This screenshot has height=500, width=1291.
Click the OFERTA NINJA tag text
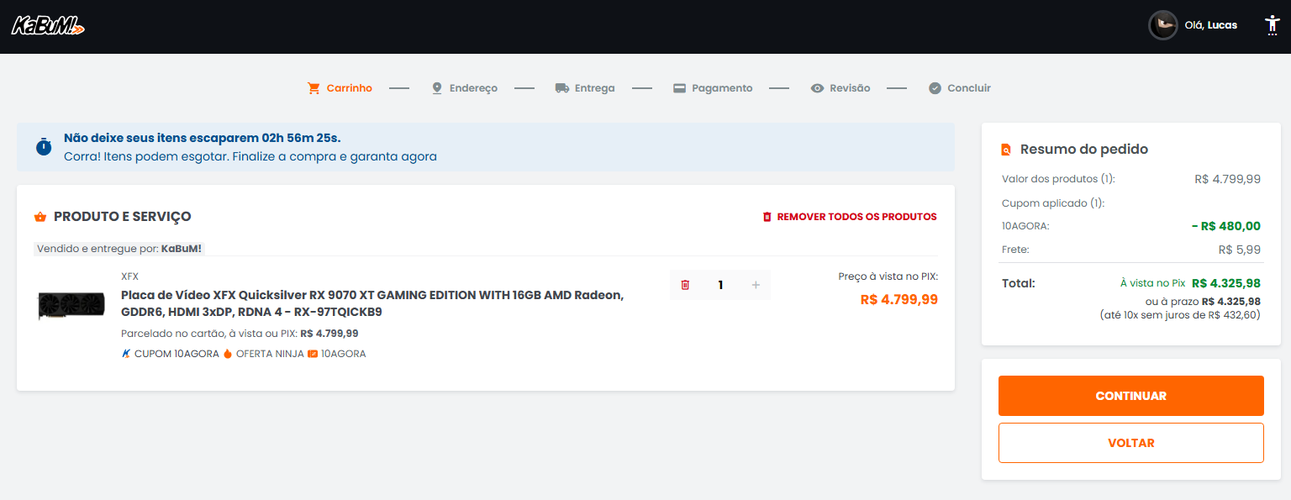(270, 354)
